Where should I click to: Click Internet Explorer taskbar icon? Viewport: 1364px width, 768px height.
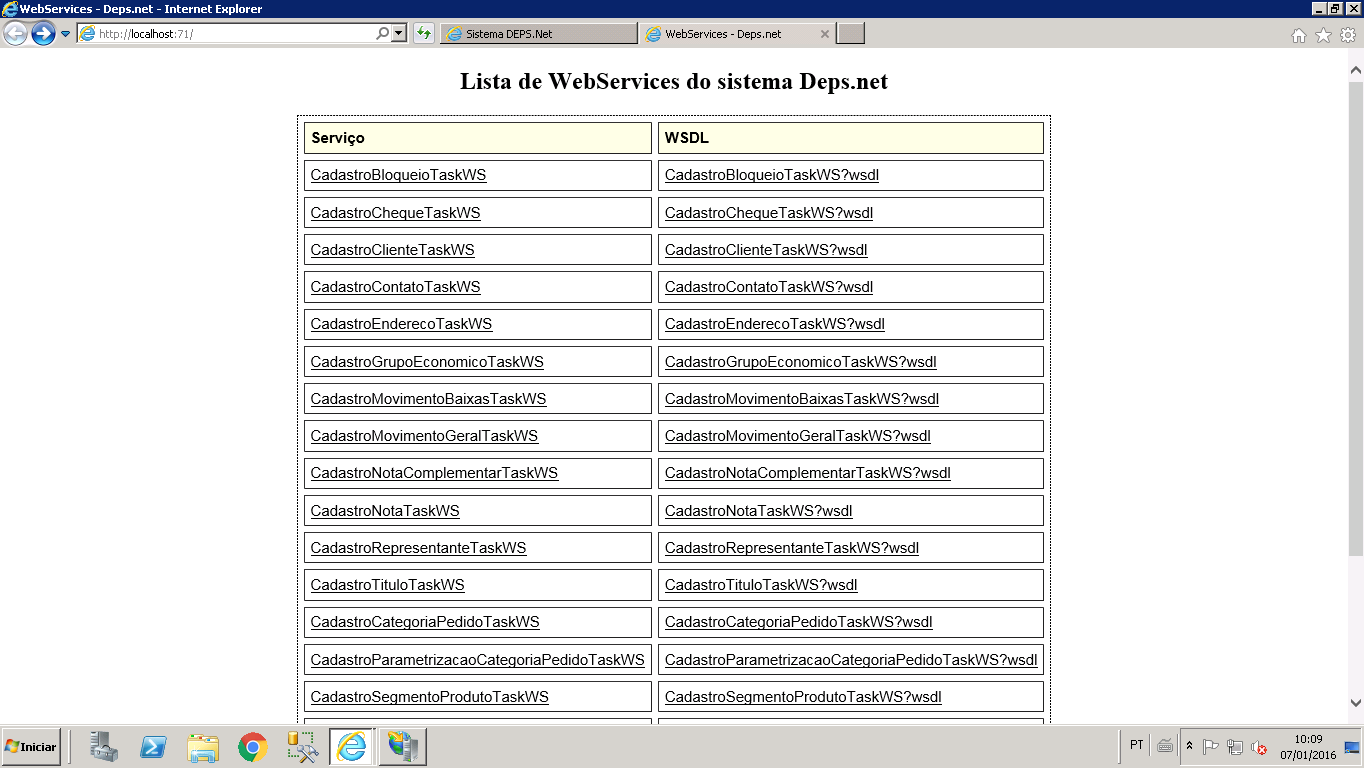352,747
